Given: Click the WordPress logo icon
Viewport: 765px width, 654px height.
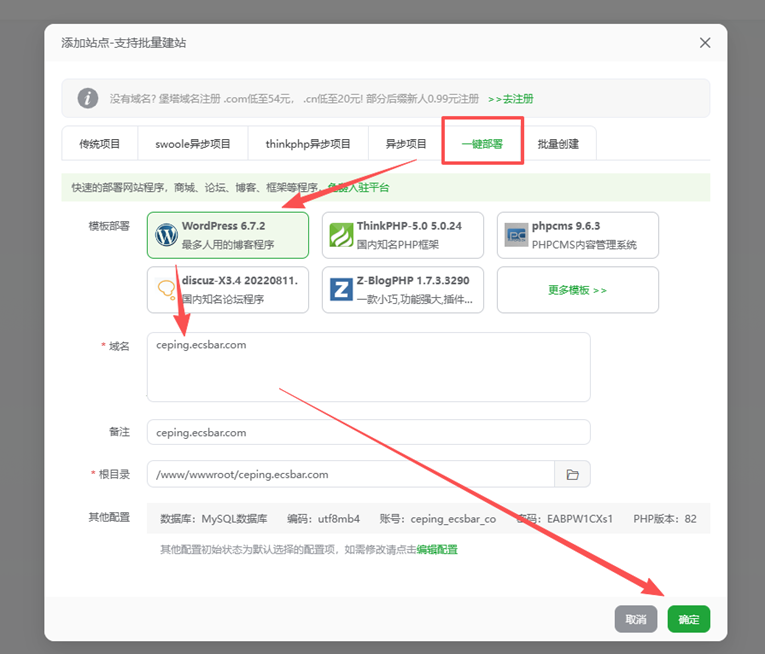Looking at the screenshot, I should (166, 235).
